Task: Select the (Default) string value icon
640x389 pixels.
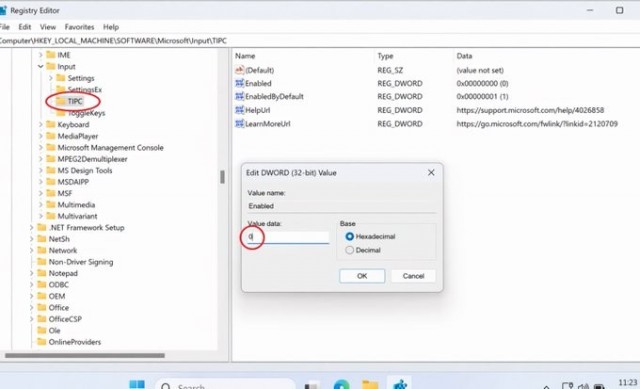Action: (240, 70)
